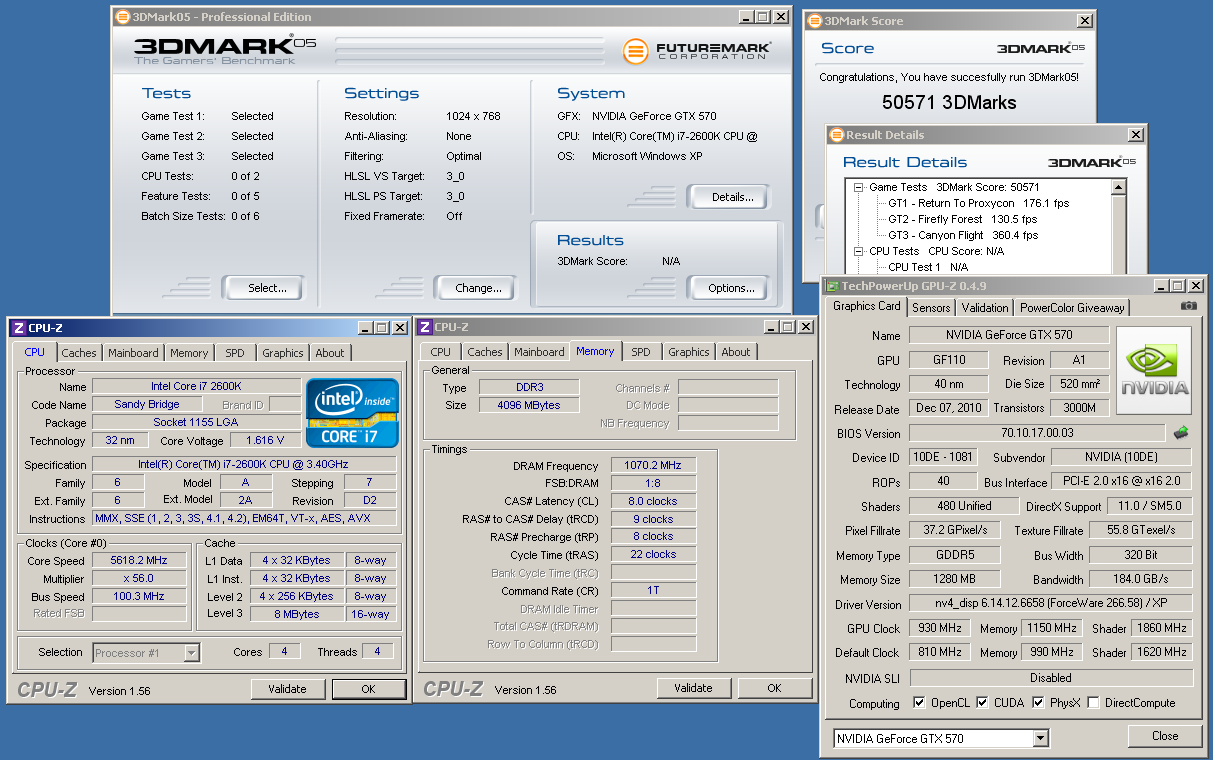Select the GT3 - Canyon Flight row
The height and width of the screenshot is (760, 1213).
point(963,235)
